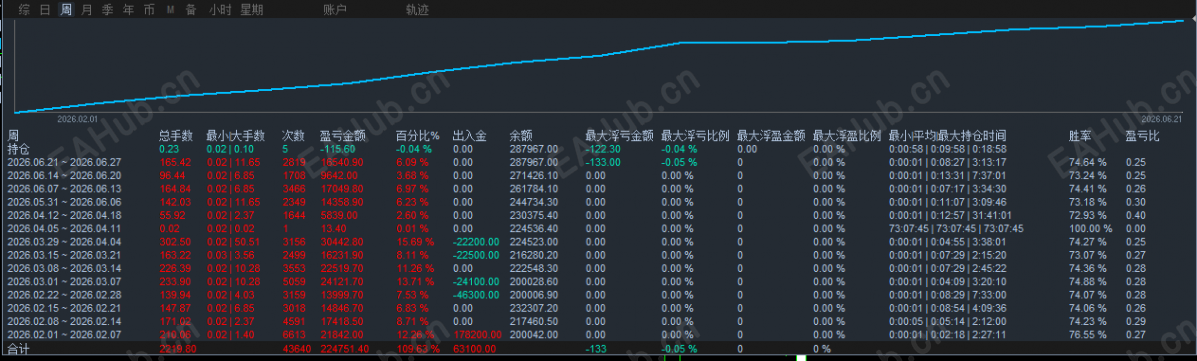
Task: Select the 2026.06.21 ~ 2026.06.27 week row
Action: [598, 163]
